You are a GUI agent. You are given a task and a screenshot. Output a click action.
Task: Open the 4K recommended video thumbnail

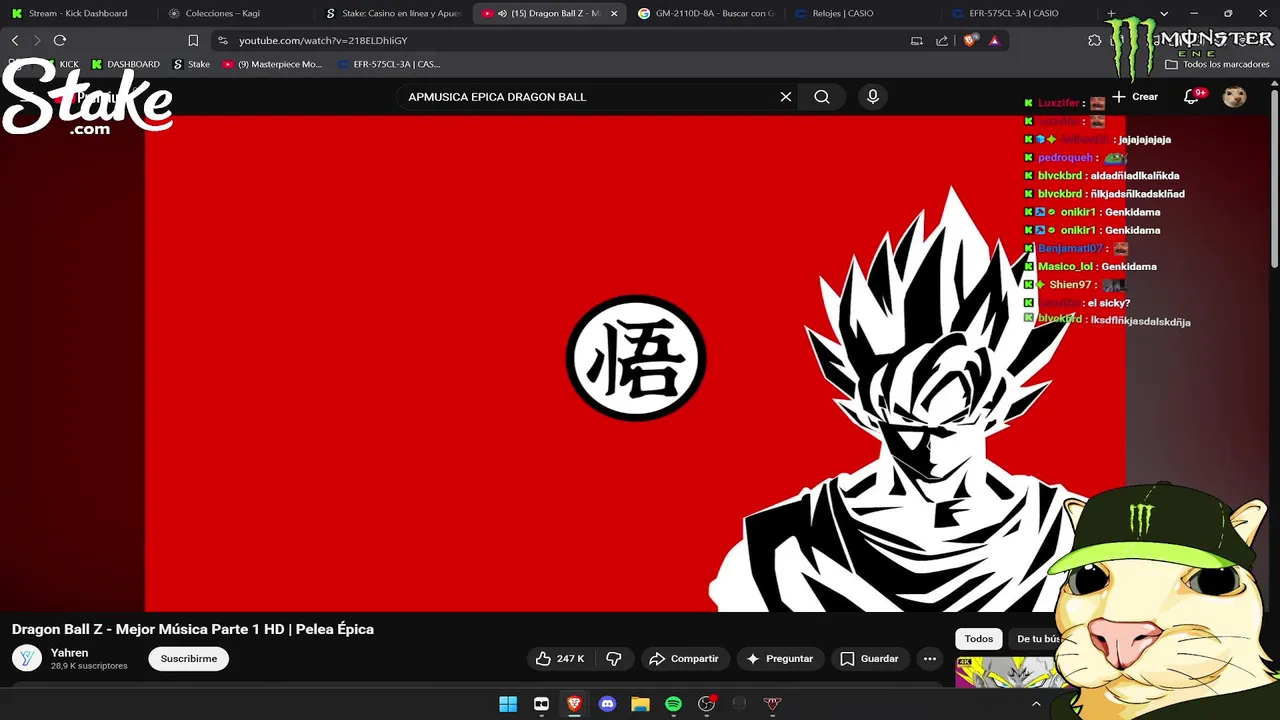1005,672
